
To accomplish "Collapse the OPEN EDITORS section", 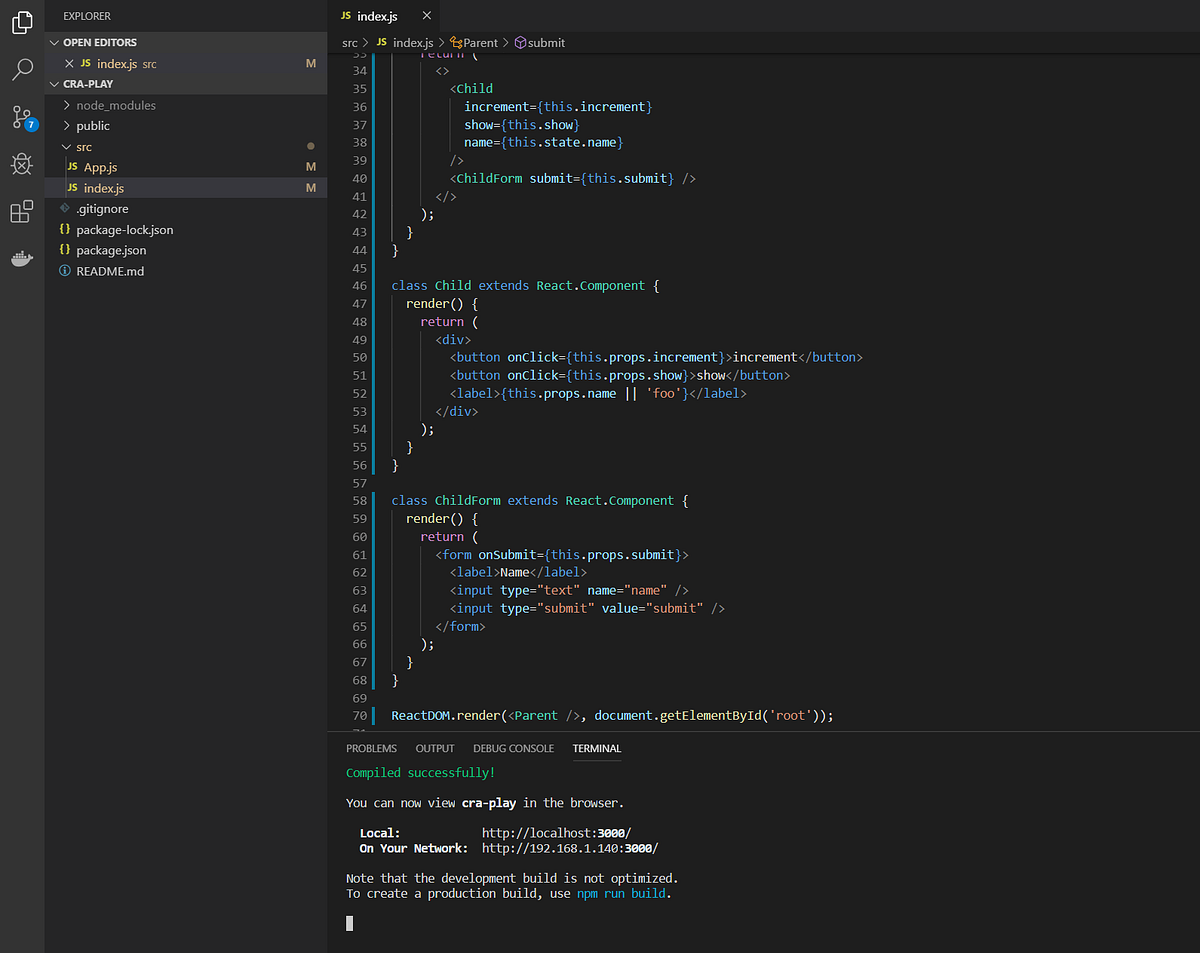I will (x=99, y=43).
